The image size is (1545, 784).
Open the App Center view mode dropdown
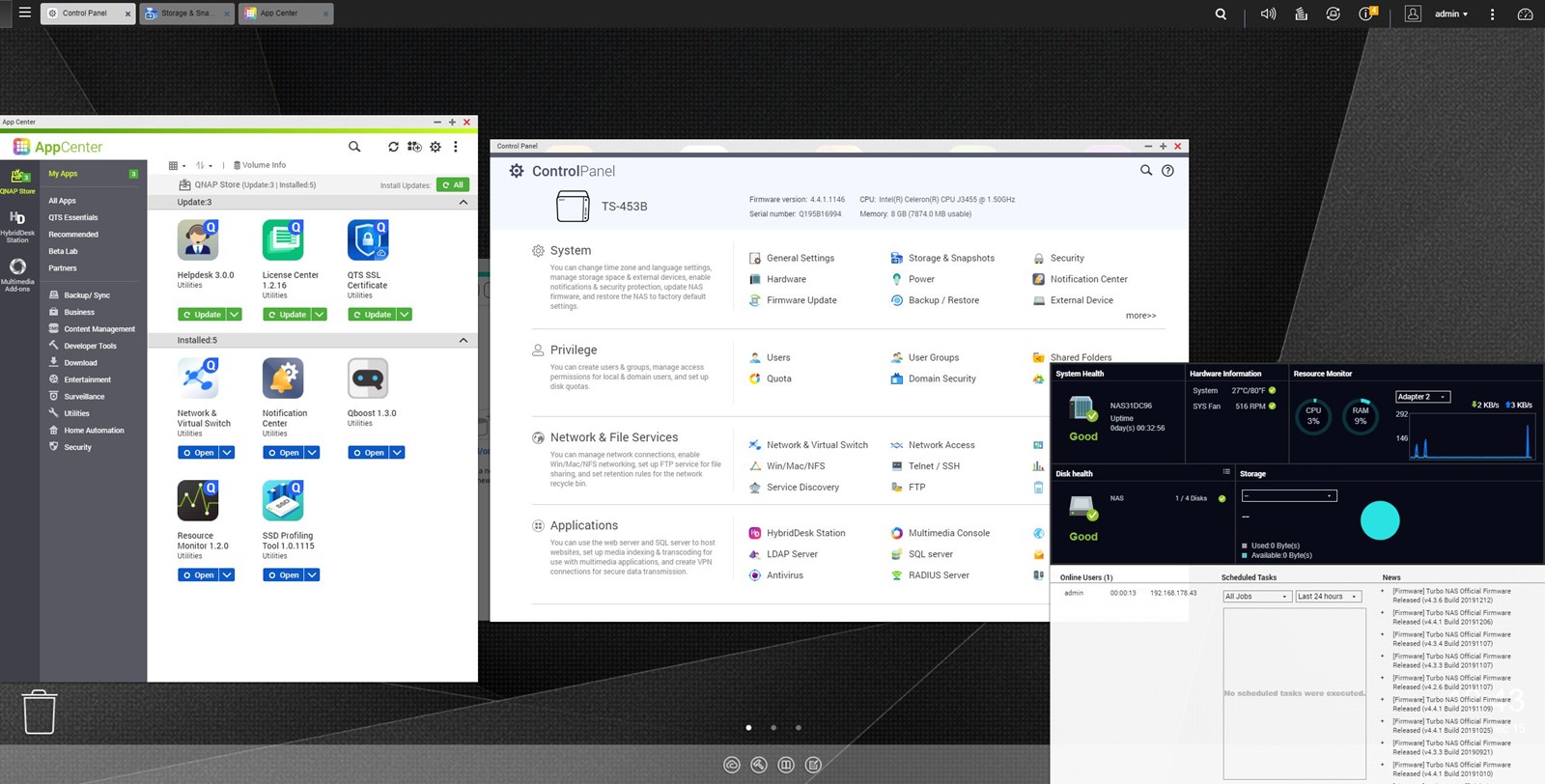click(177, 165)
